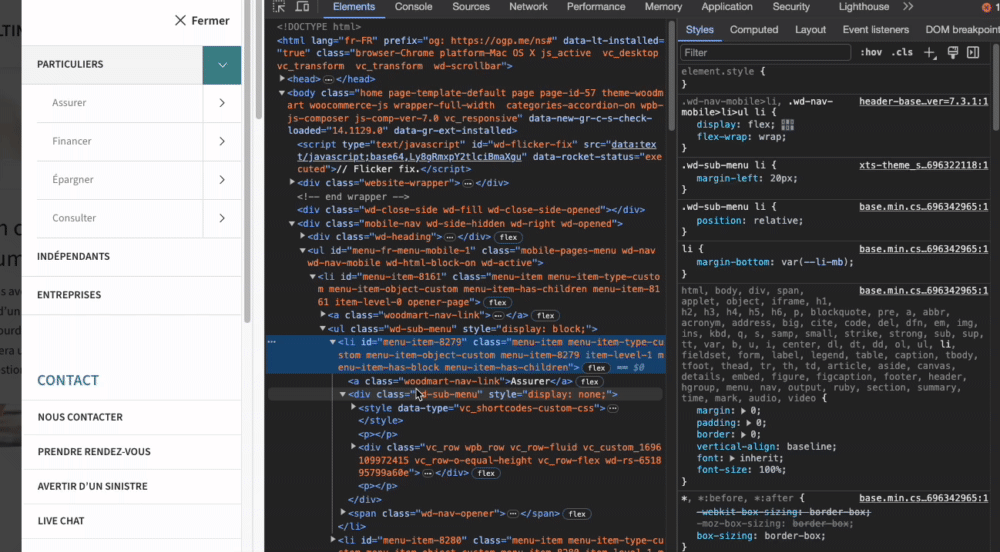Click the Elements panel vertical scrollbar
The width and height of the screenshot is (1000, 552).
(x=672, y=76)
